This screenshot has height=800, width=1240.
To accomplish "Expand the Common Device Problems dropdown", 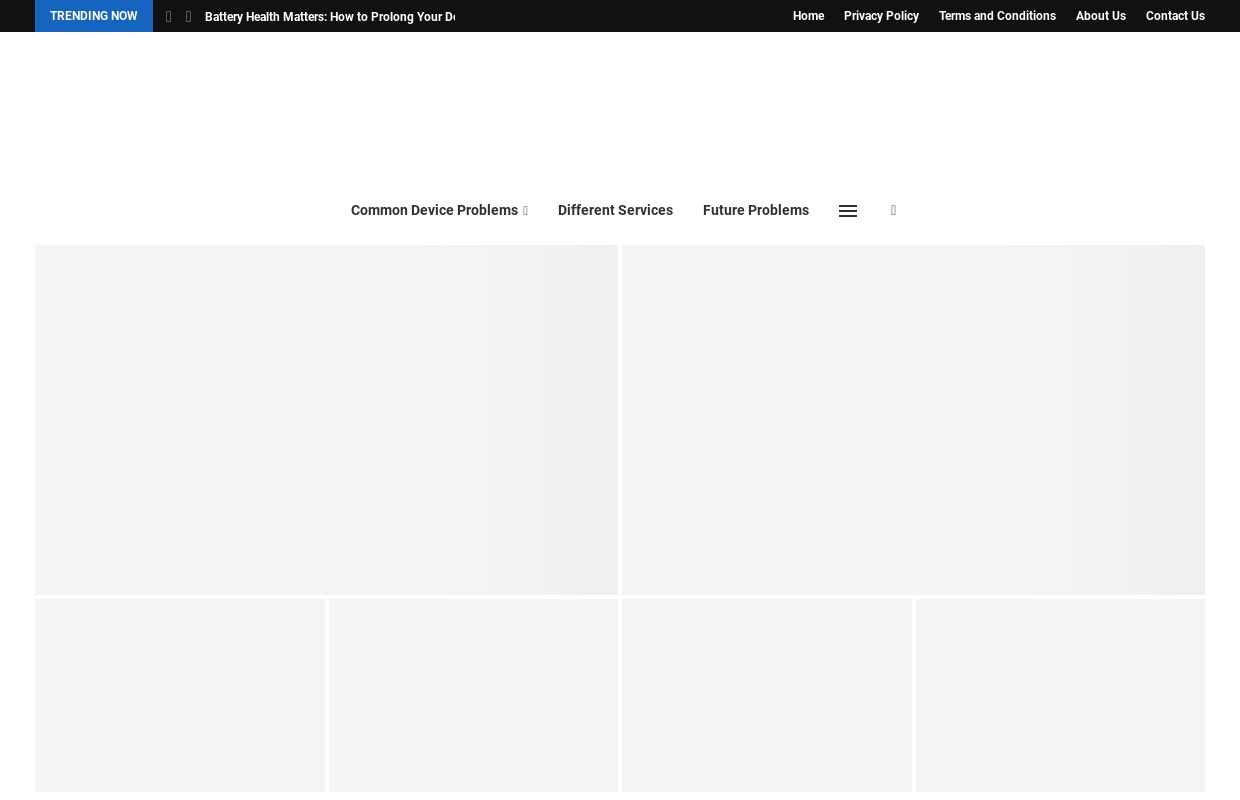I will pyautogui.click(x=439, y=211).
